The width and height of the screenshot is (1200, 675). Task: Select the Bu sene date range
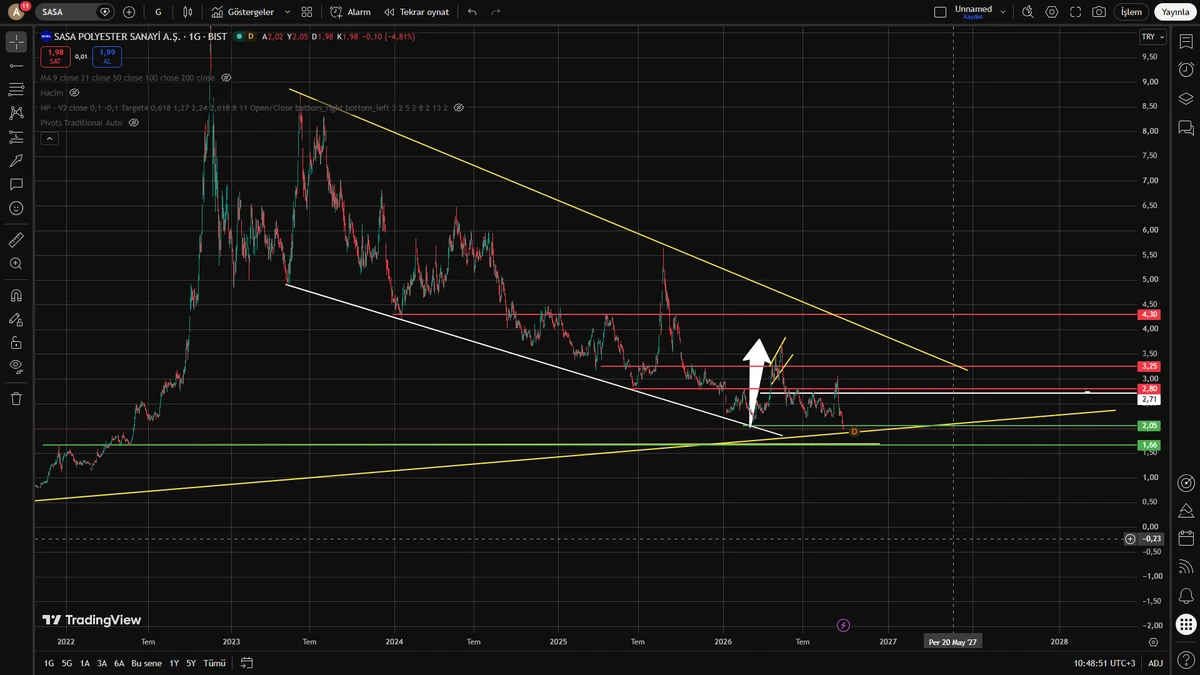coord(146,663)
